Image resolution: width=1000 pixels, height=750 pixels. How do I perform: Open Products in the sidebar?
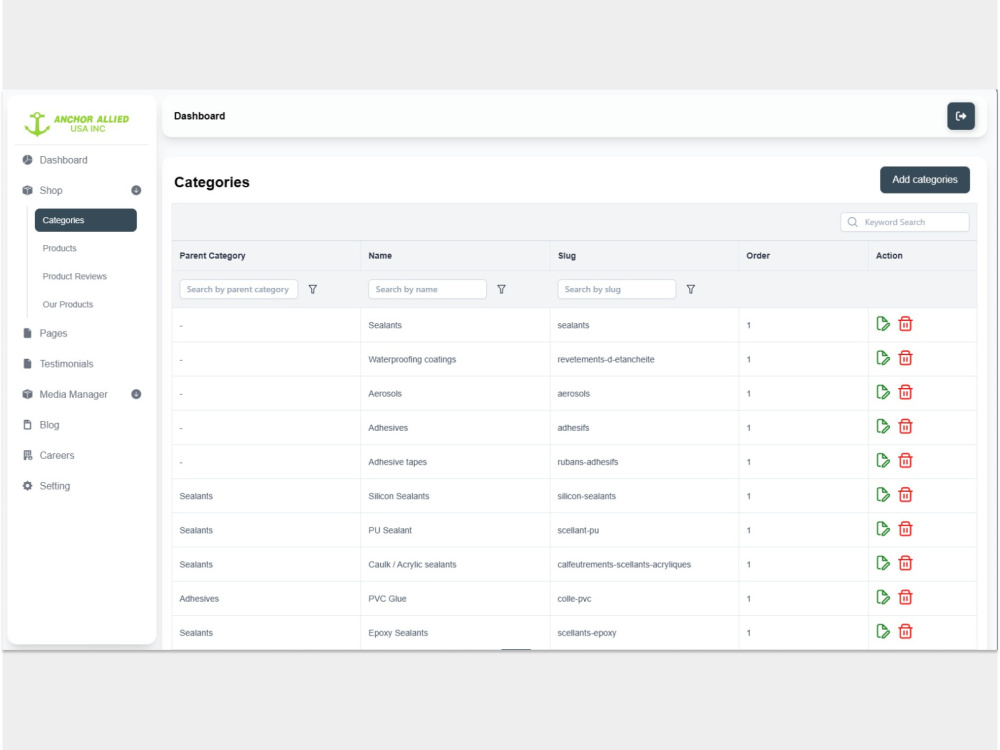coord(59,248)
